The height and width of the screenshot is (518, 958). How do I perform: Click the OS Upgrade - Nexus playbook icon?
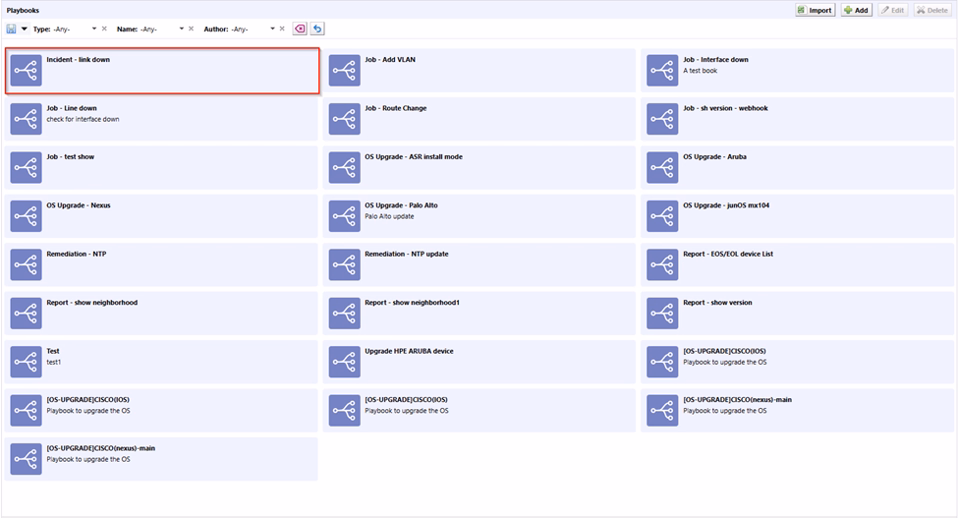[x=26, y=216]
